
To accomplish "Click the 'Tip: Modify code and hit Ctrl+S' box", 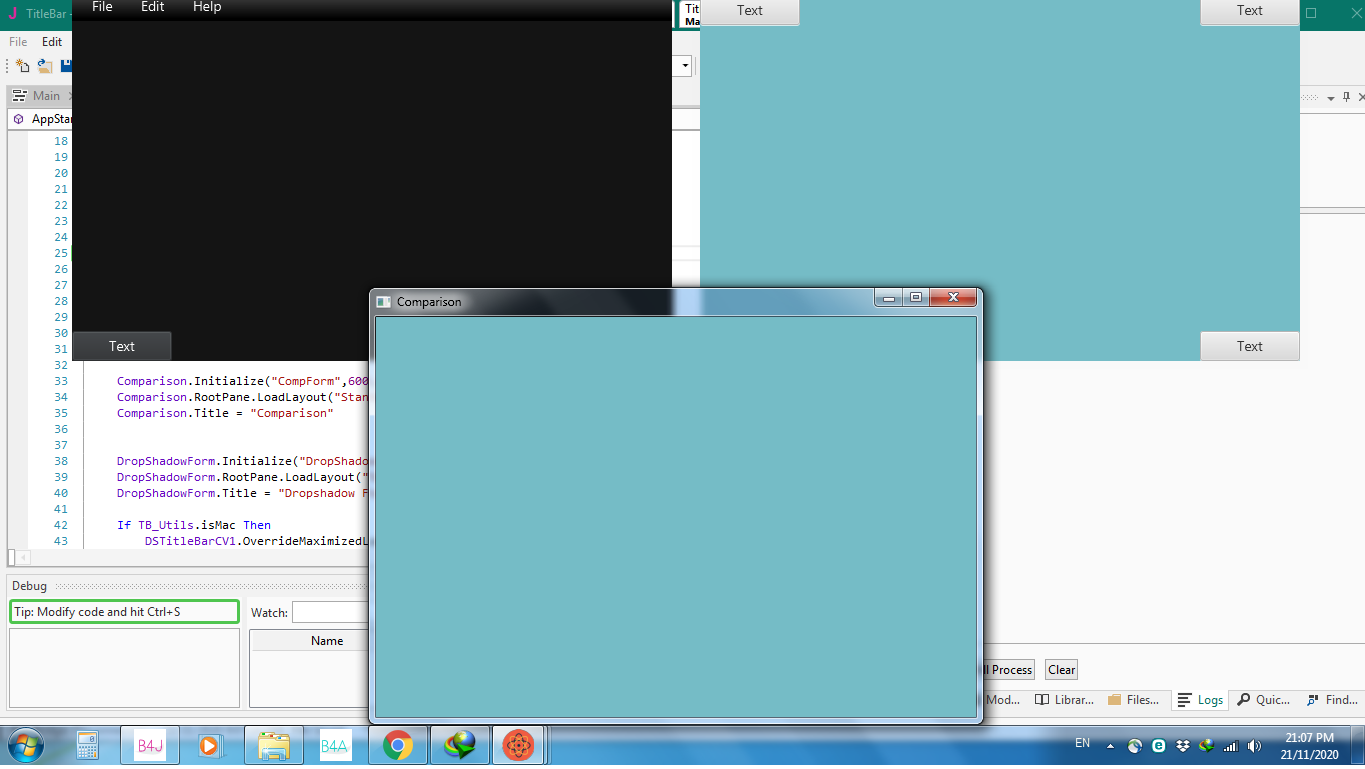I will pyautogui.click(x=125, y=612).
